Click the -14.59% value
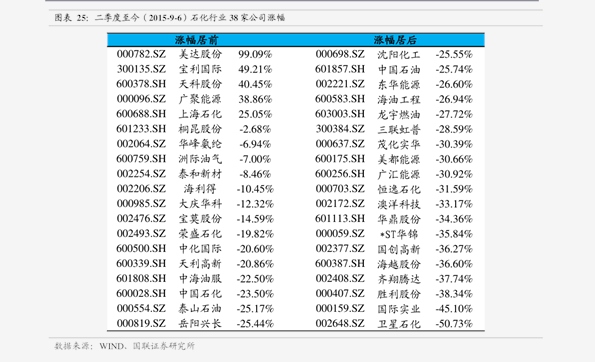Screen dimensions: 595x362 coord(255,219)
